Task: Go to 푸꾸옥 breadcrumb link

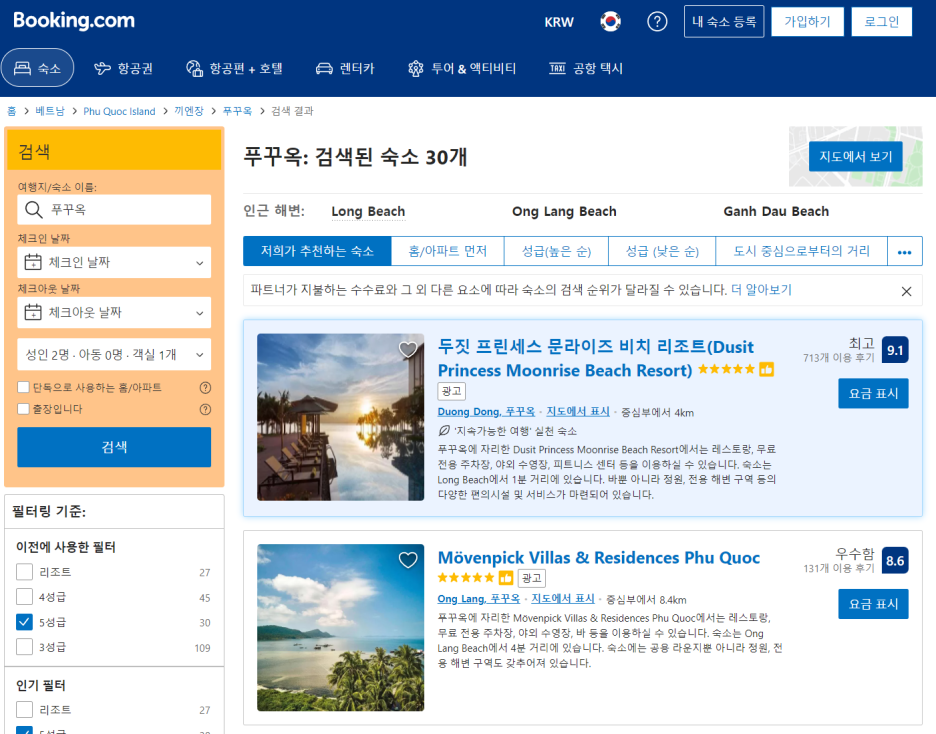Action: [237, 111]
